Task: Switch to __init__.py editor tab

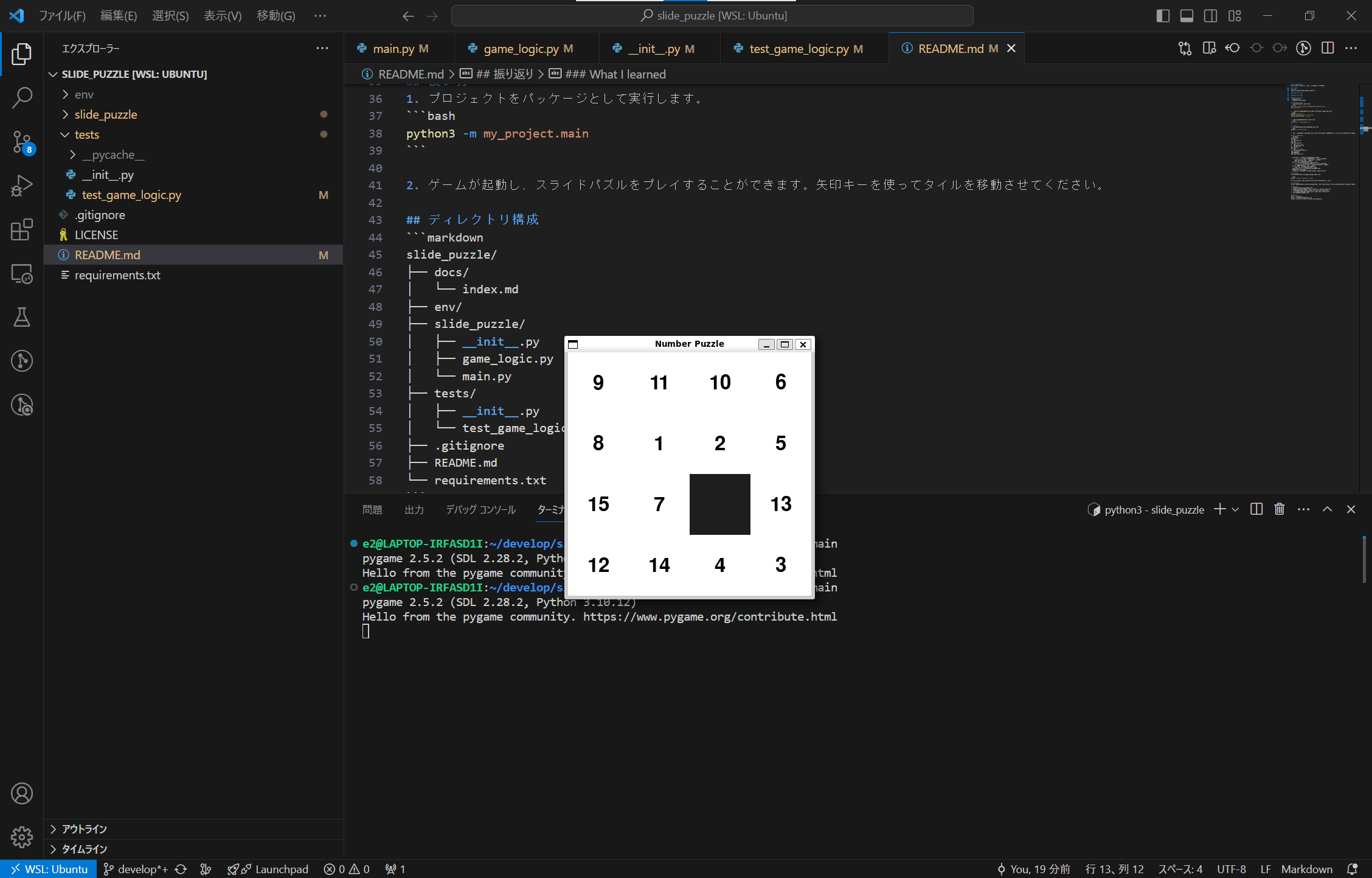Action: point(660,49)
